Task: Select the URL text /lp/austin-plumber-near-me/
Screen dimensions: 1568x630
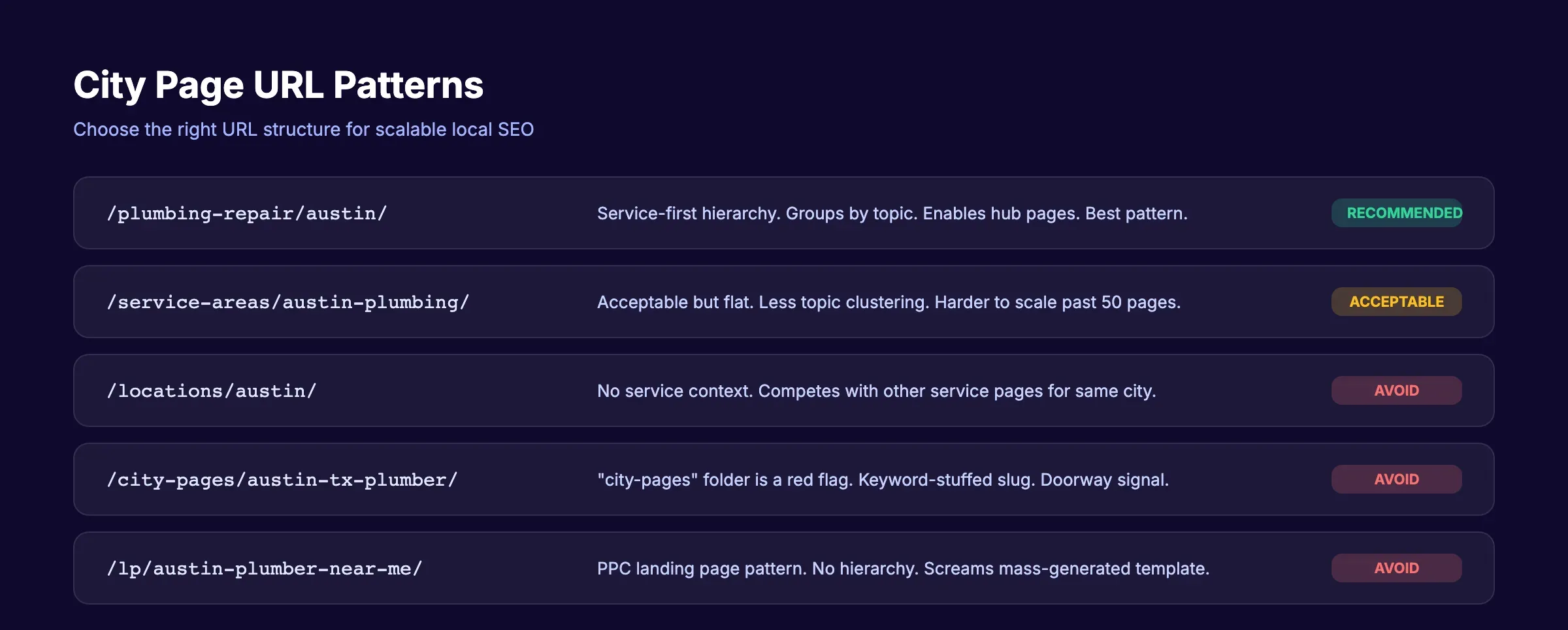Action: pyautogui.click(x=265, y=569)
